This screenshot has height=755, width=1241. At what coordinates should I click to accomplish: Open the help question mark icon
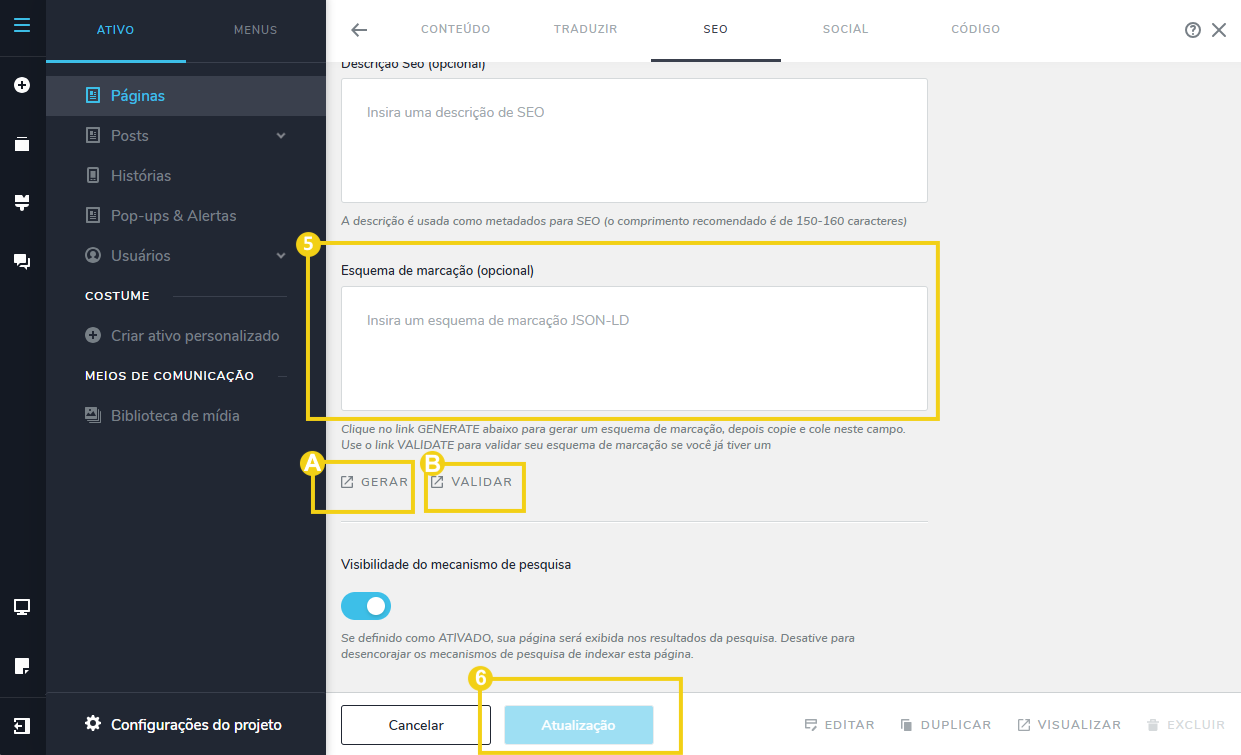tap(1192, 30)
